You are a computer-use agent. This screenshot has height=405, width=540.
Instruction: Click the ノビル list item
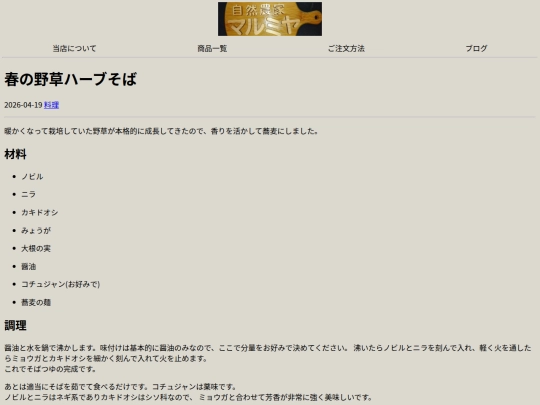32,177
